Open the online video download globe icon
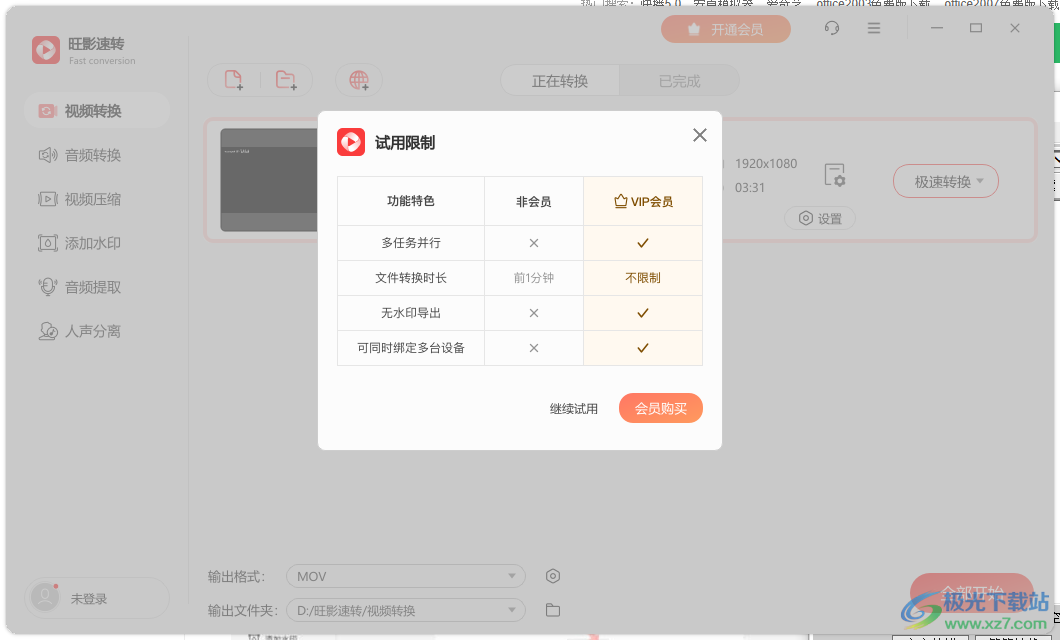 click(358, 81)
